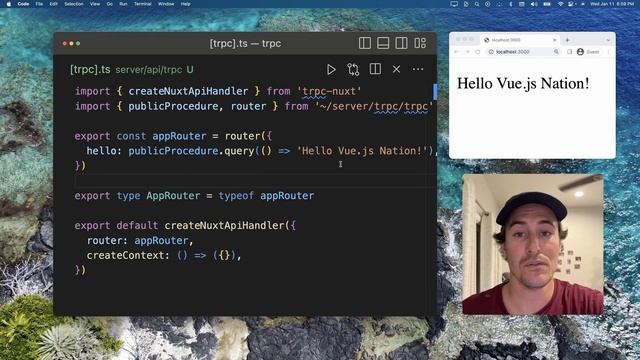The image size is (640, 360).
Task: Click the localhost:3000 address bar
Action: [x=524, y=52]
